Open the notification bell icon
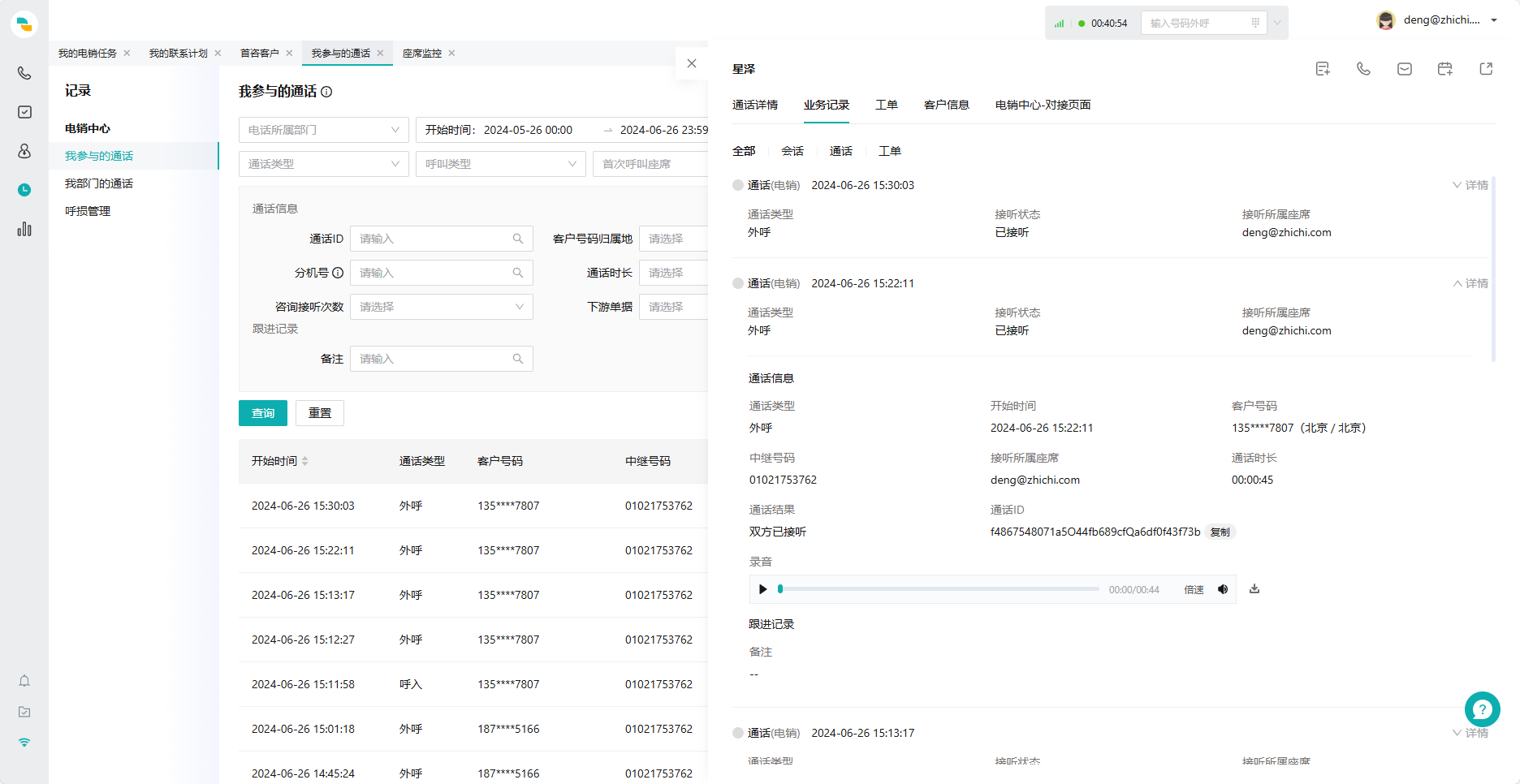The height and width of the screenshot is (784, 1520). [24, 681]
